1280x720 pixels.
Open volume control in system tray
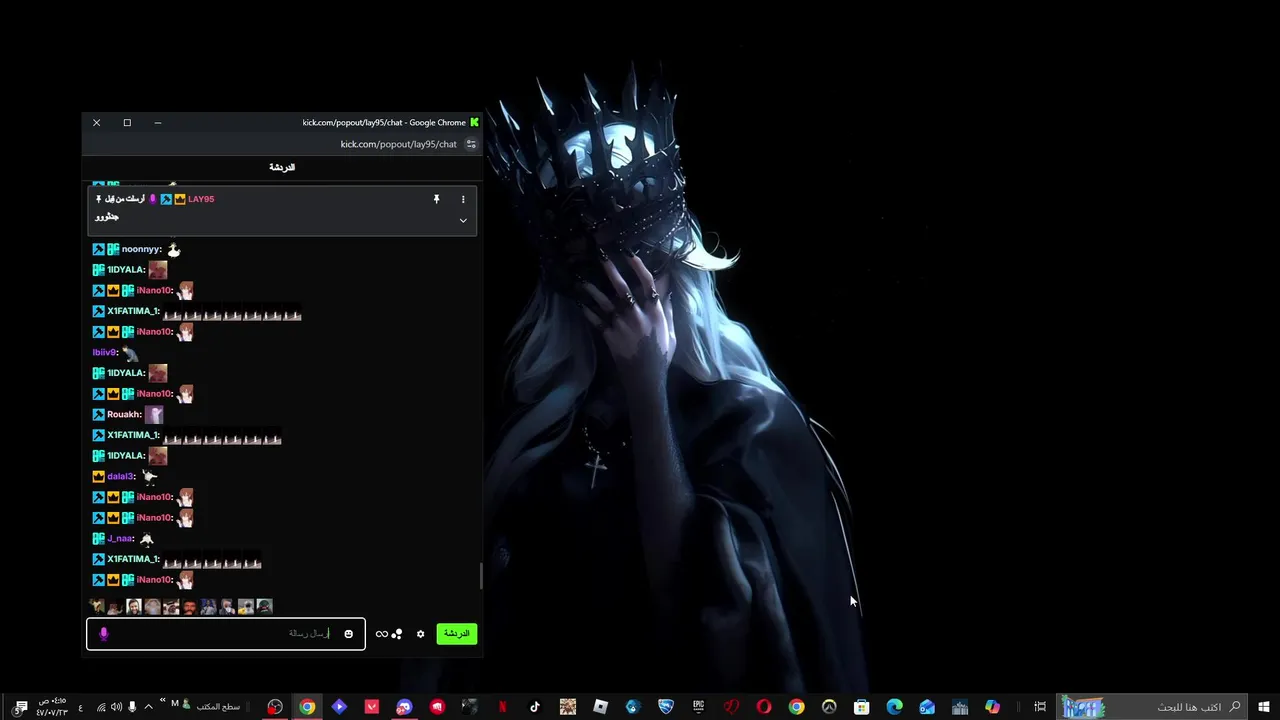116,707
